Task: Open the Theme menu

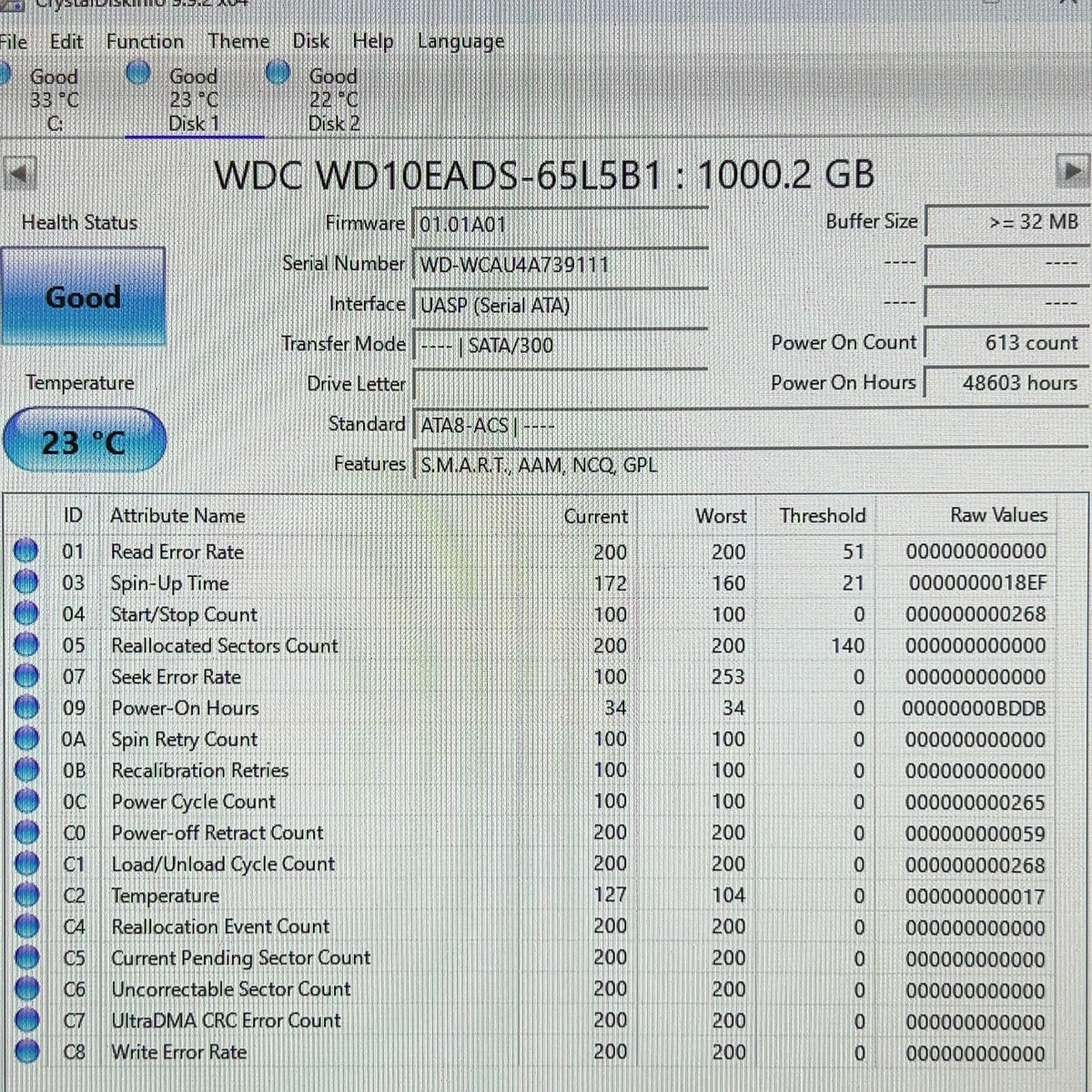Action: click(238, 42)
